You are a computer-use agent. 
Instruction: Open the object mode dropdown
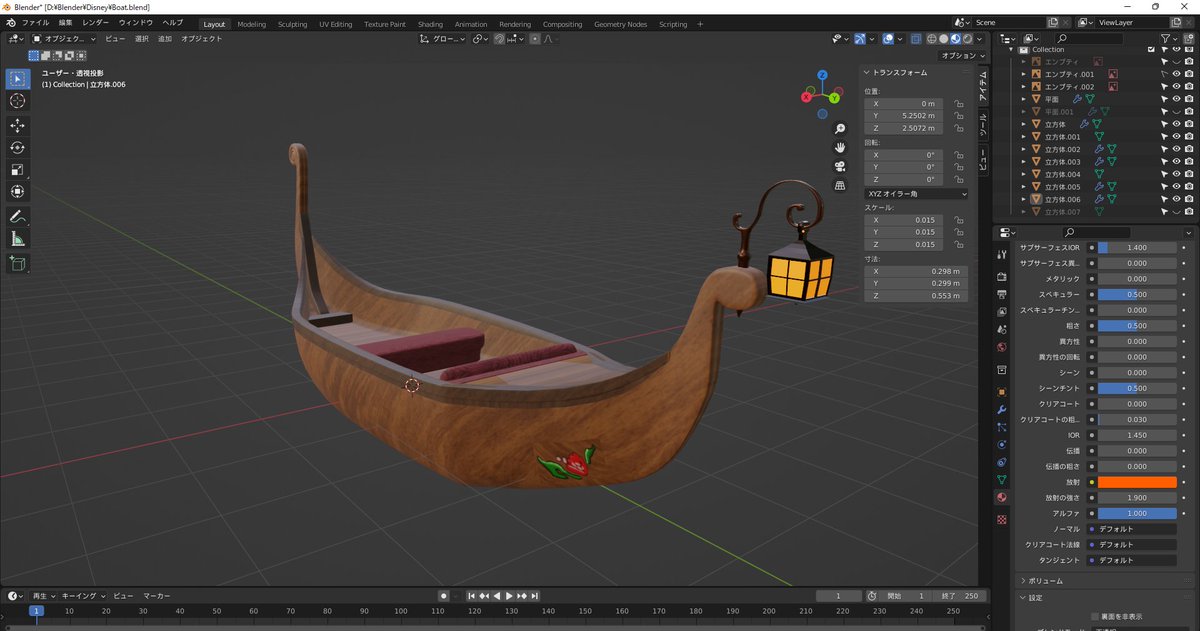point(64,39)
